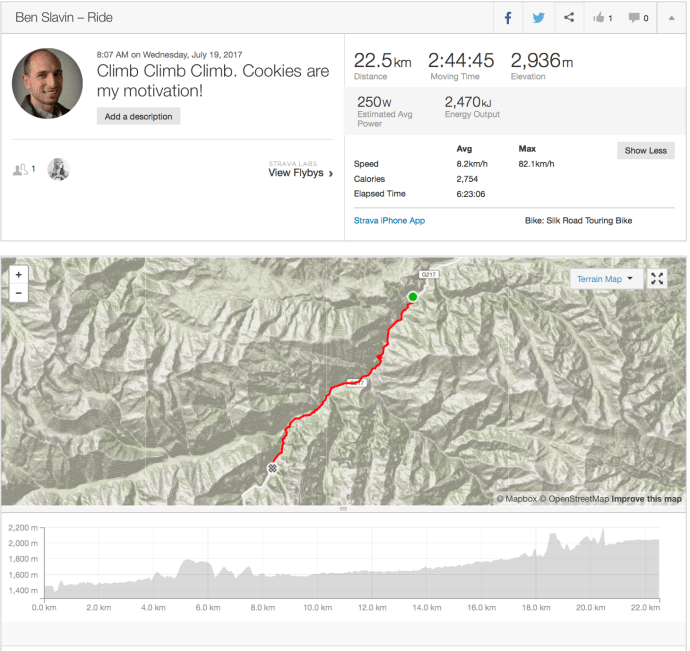Click the small kudos-giver avatar
690x651 pixels.
(x=59, y=169)
